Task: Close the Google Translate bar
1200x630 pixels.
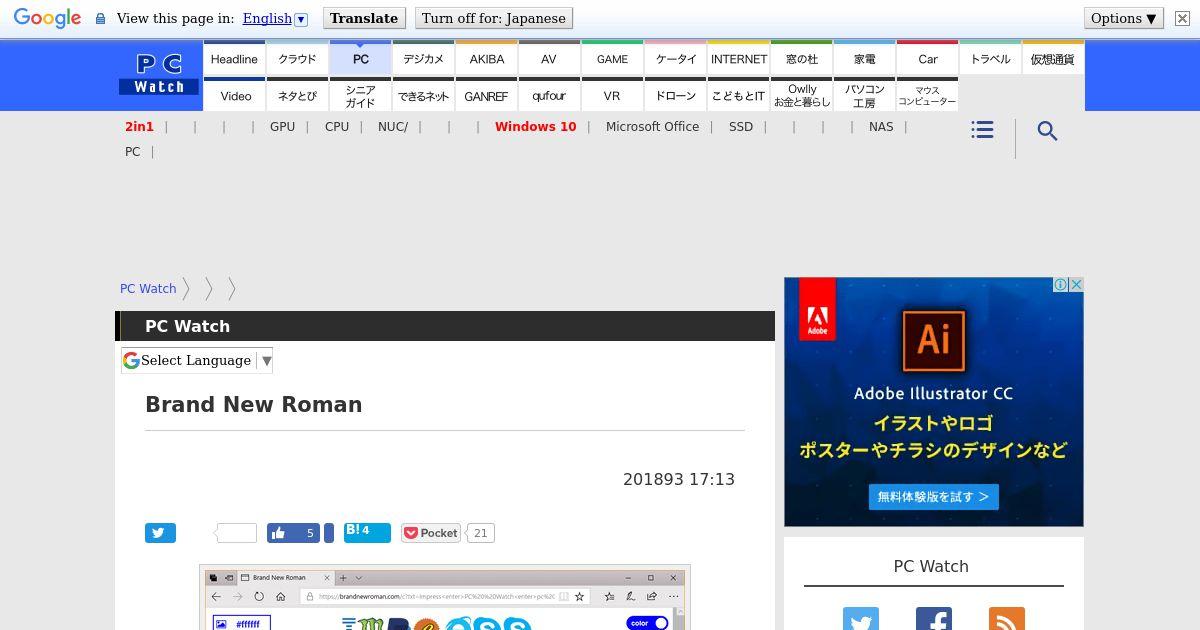Action: (x=1181, y=18)
